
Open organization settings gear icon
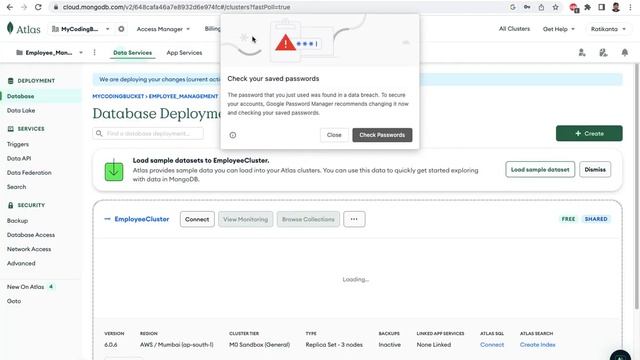tap(121, 29)
